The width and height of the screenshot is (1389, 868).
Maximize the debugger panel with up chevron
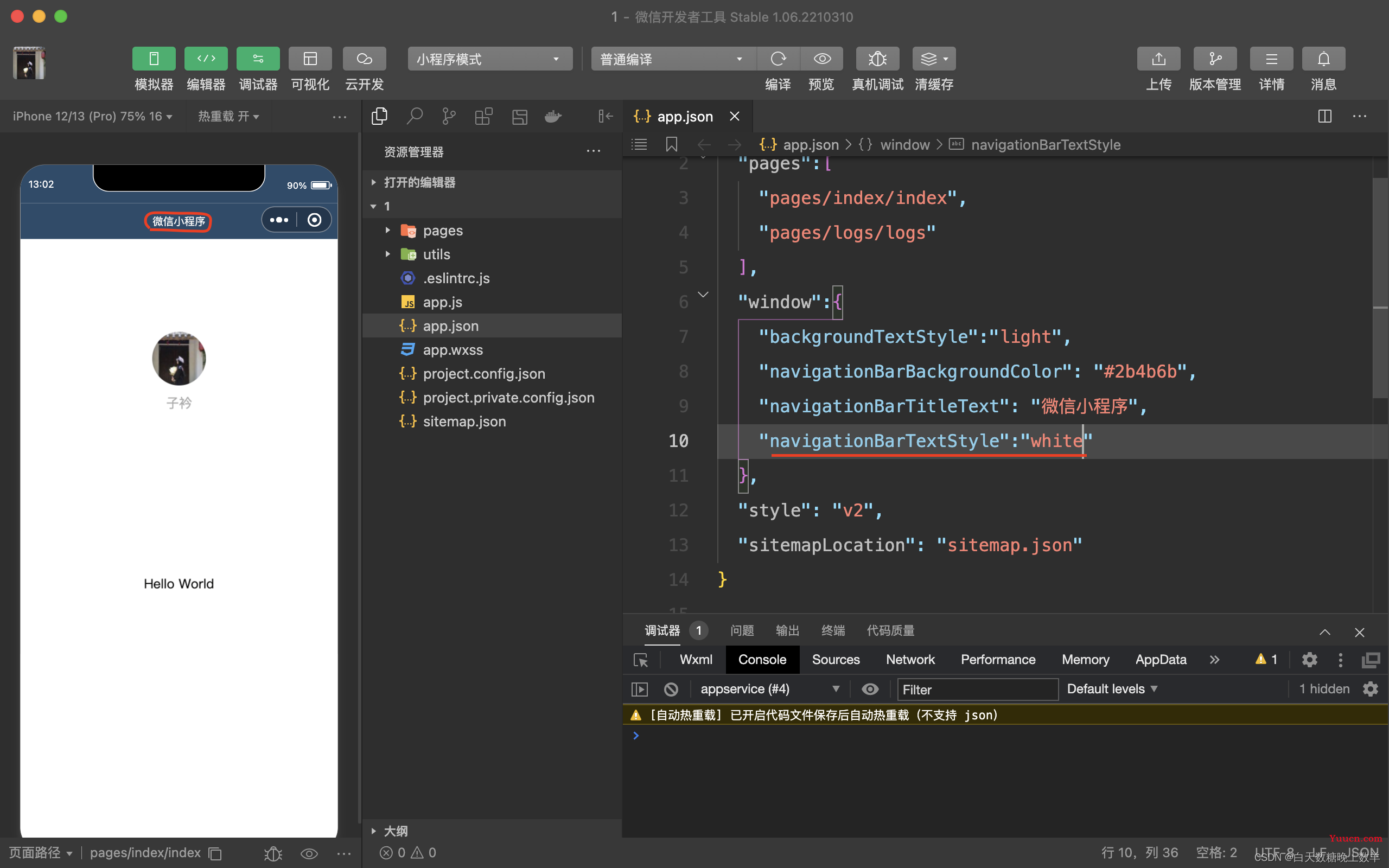point(1325,632)
